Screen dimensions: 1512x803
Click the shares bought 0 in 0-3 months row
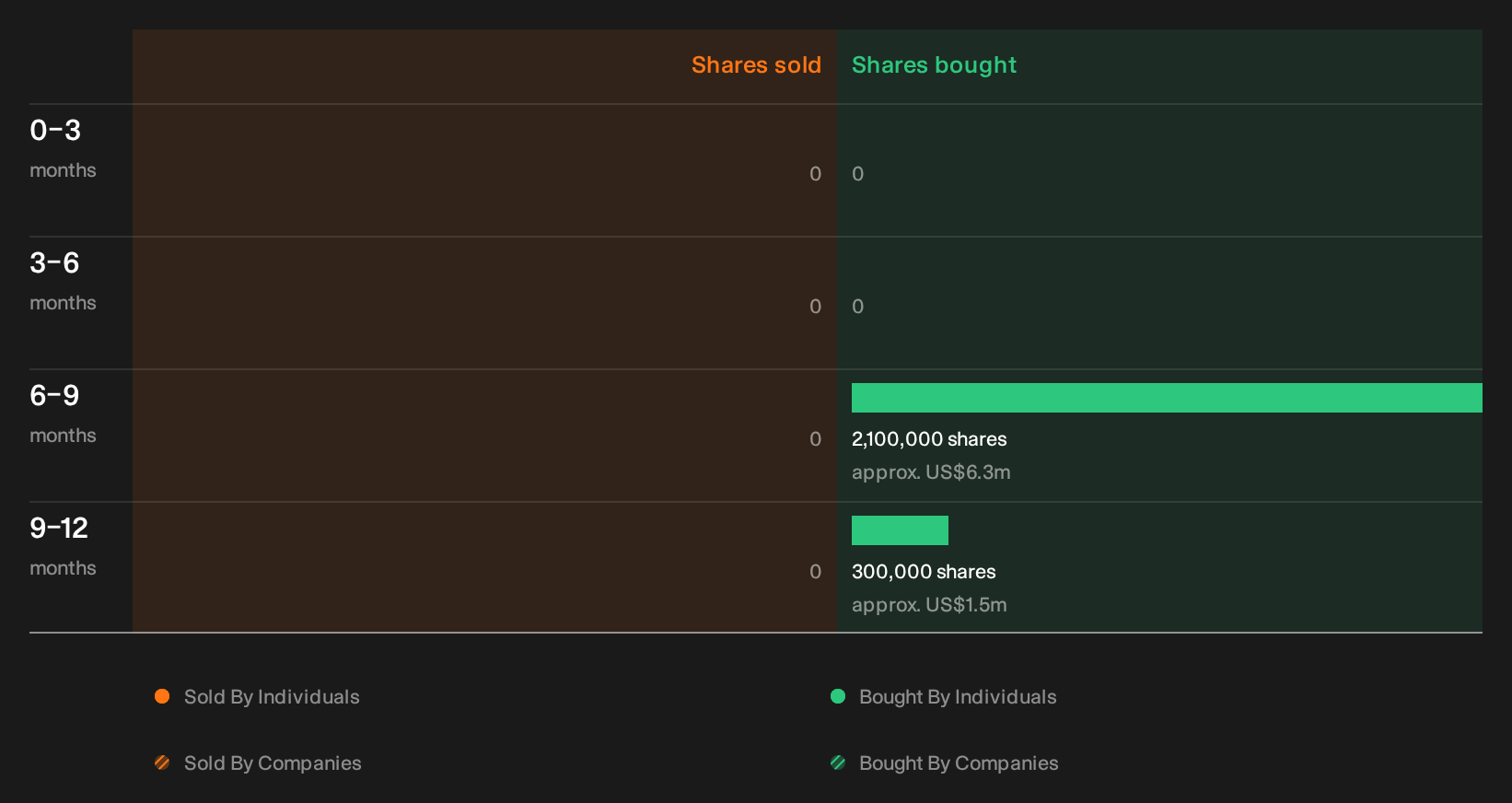858,174
